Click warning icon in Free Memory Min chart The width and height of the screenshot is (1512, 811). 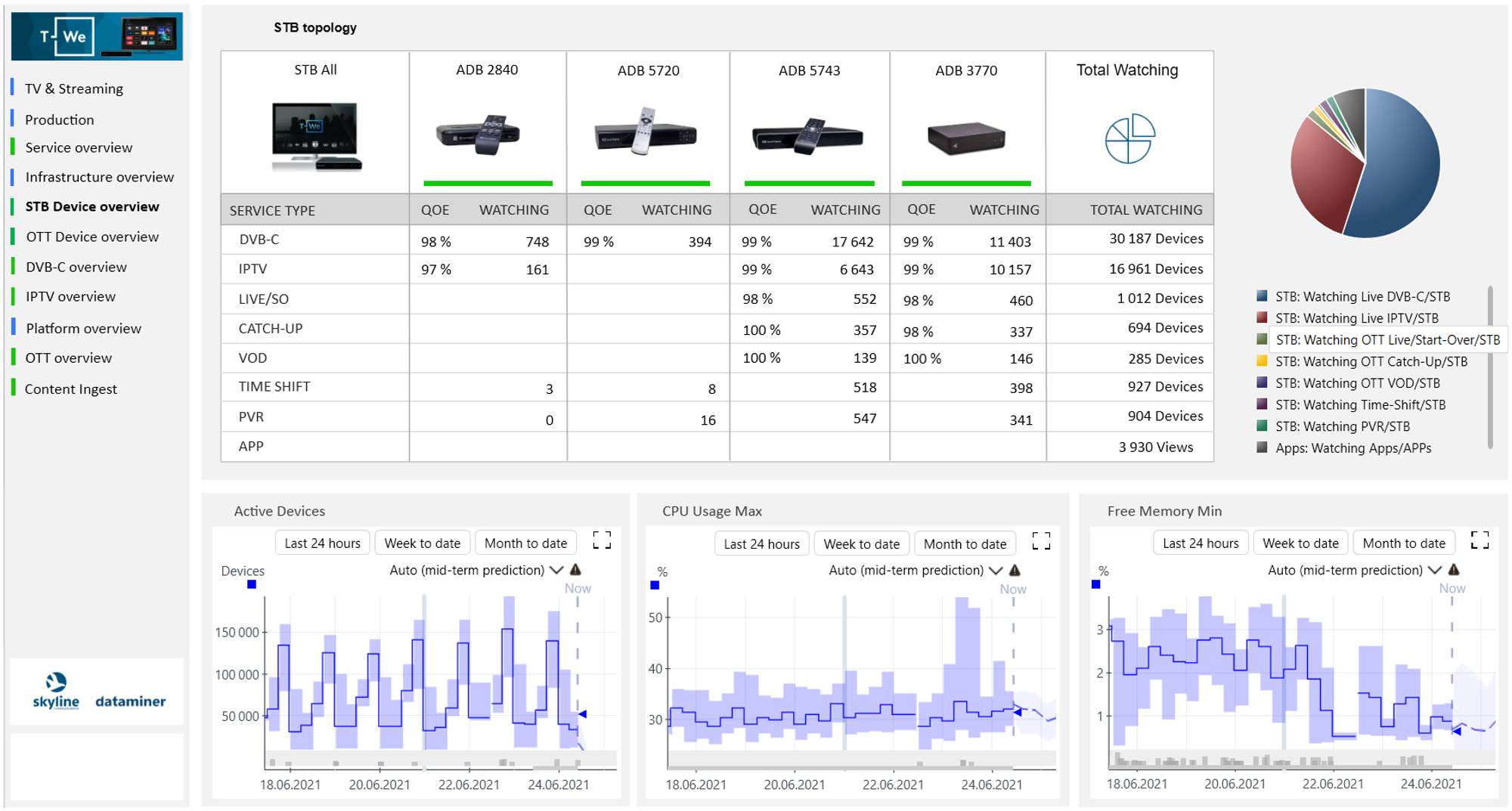click(1454, 570)
